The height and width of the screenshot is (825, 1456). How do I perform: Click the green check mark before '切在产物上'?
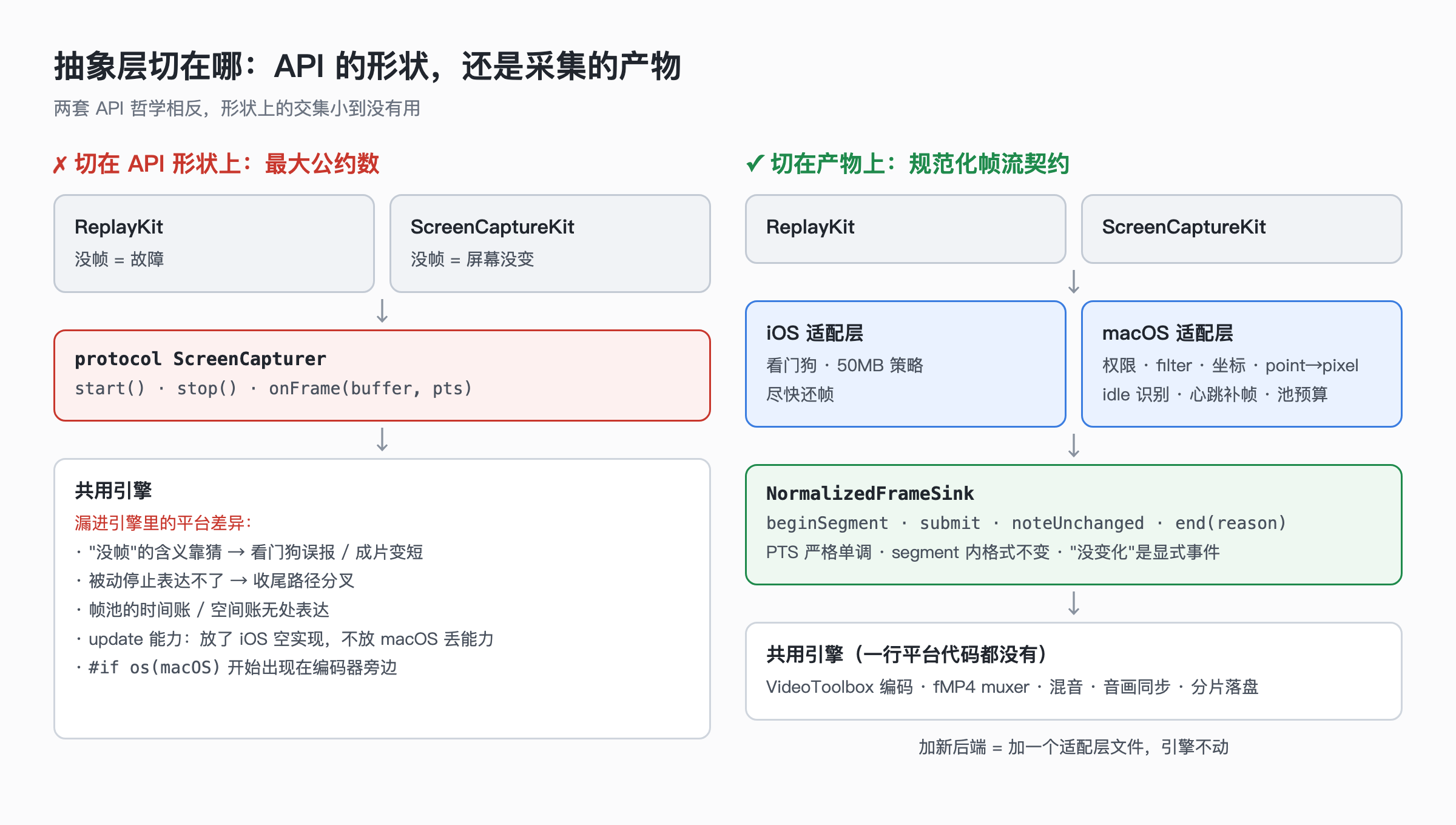click(x=755, y=163)
